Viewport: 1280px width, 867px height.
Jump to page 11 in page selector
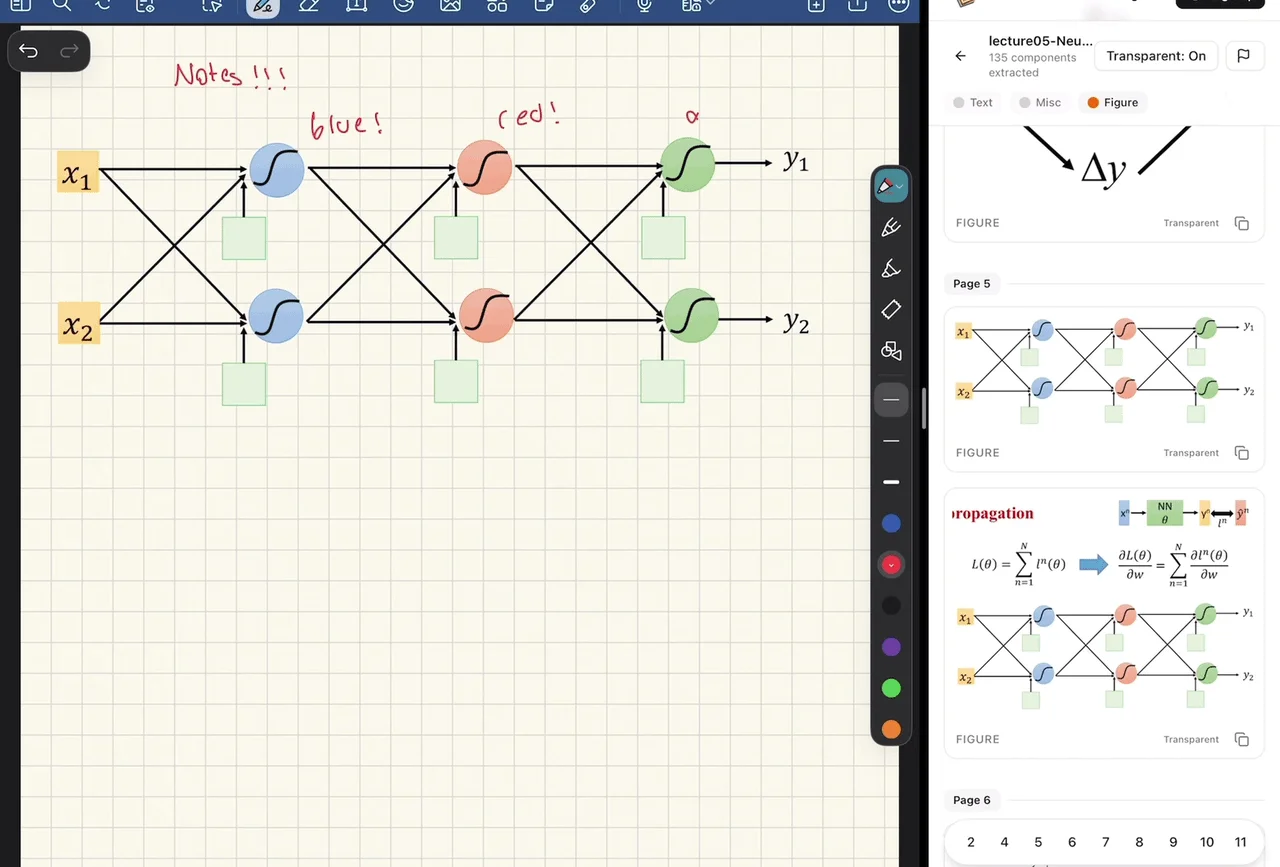1241,842
